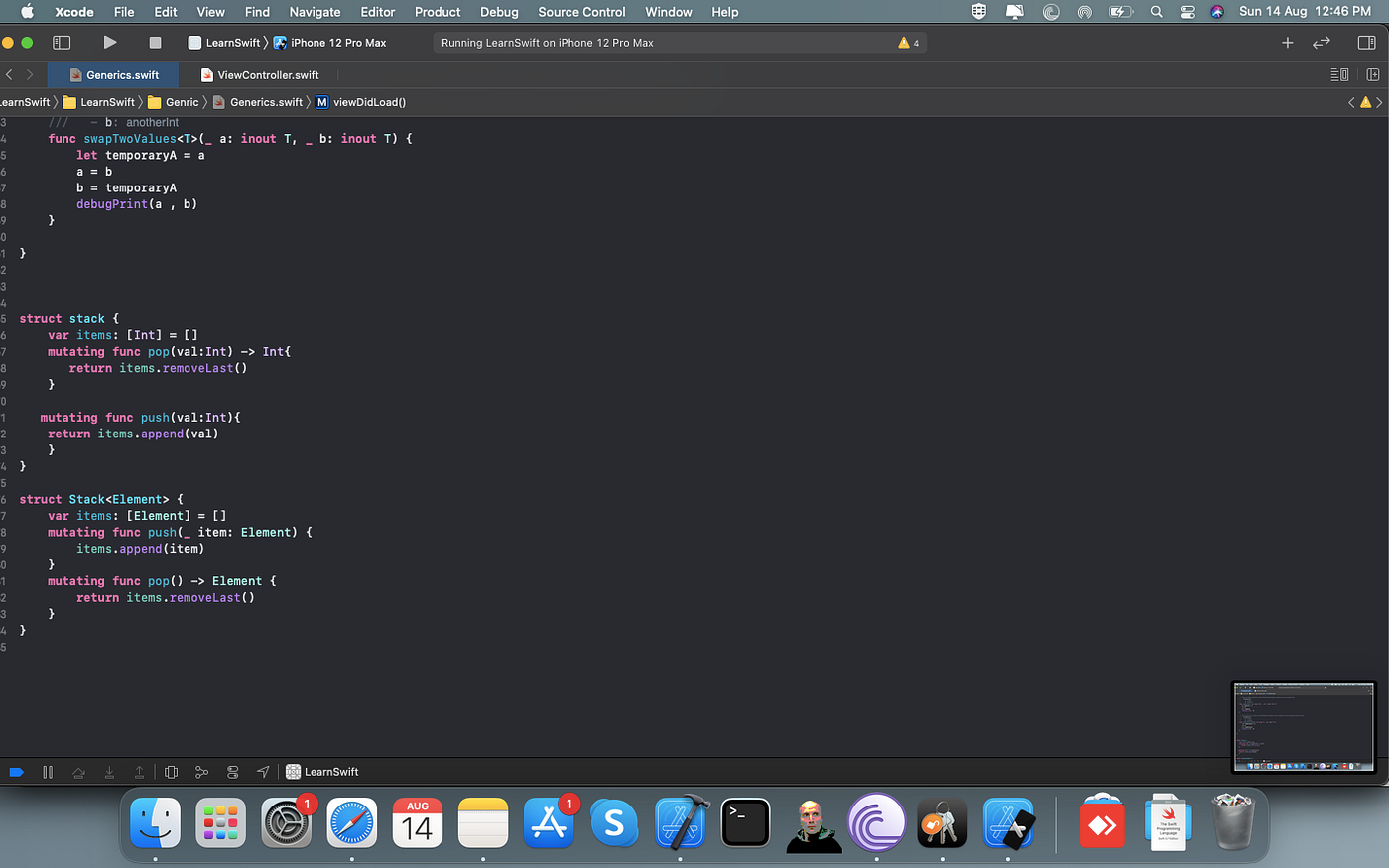Image resolution: width=1389 pixels, height=868 pixels.
Task: Open the debug memory graph icon
Action: pos(201,772)
